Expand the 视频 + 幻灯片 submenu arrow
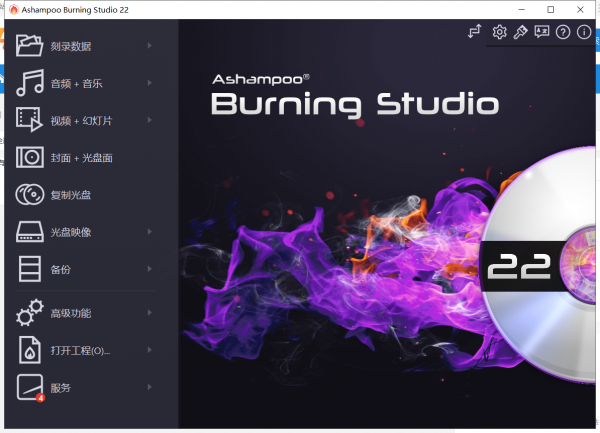The height and width of the screenshot is (433, 600). tap(150, 120)
